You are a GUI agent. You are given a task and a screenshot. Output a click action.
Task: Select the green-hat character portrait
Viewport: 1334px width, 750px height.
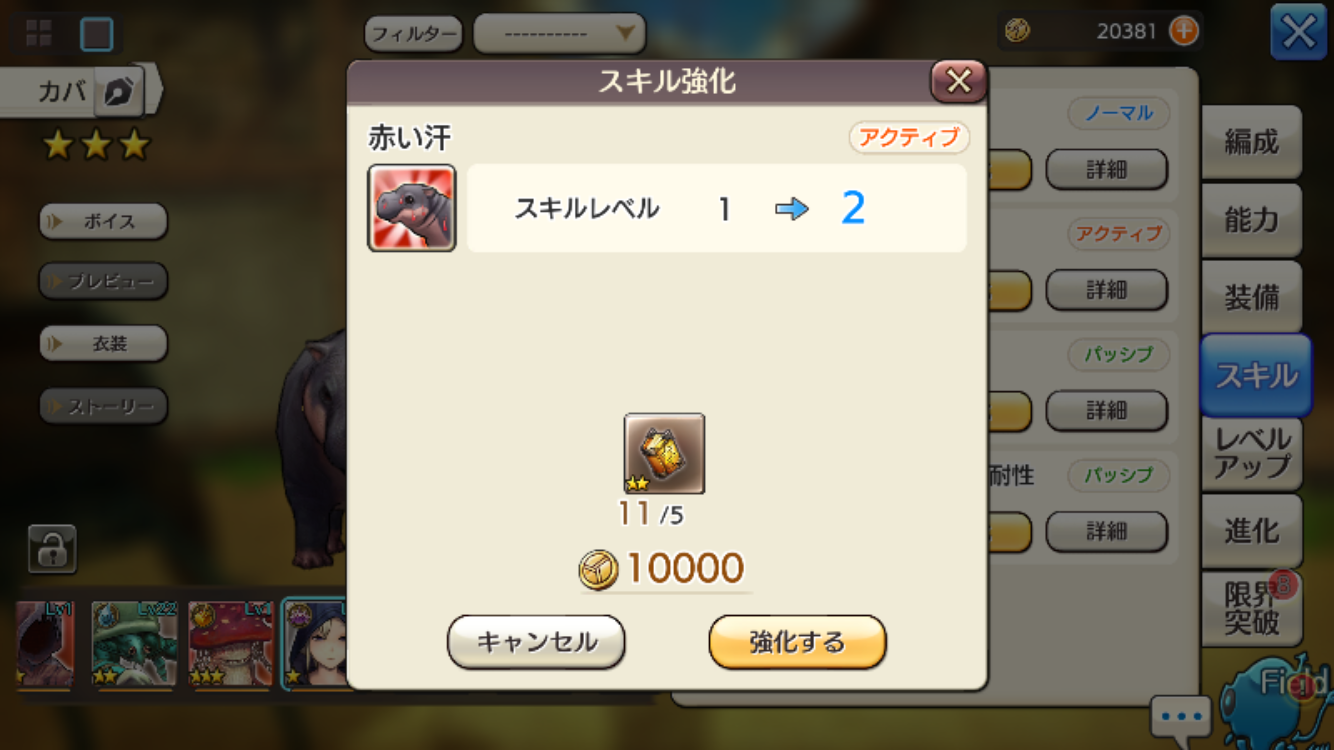pyautogui.click(x=134, y=645)
